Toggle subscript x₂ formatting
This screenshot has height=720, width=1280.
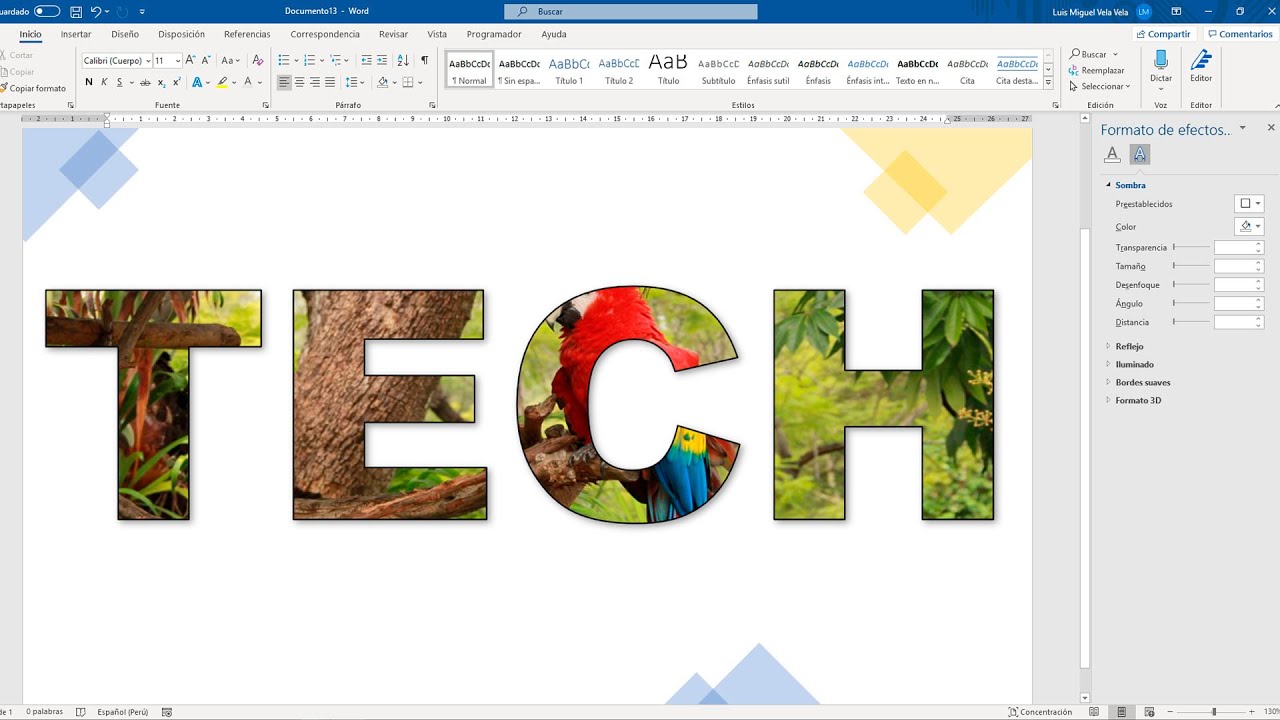[161, 82]
